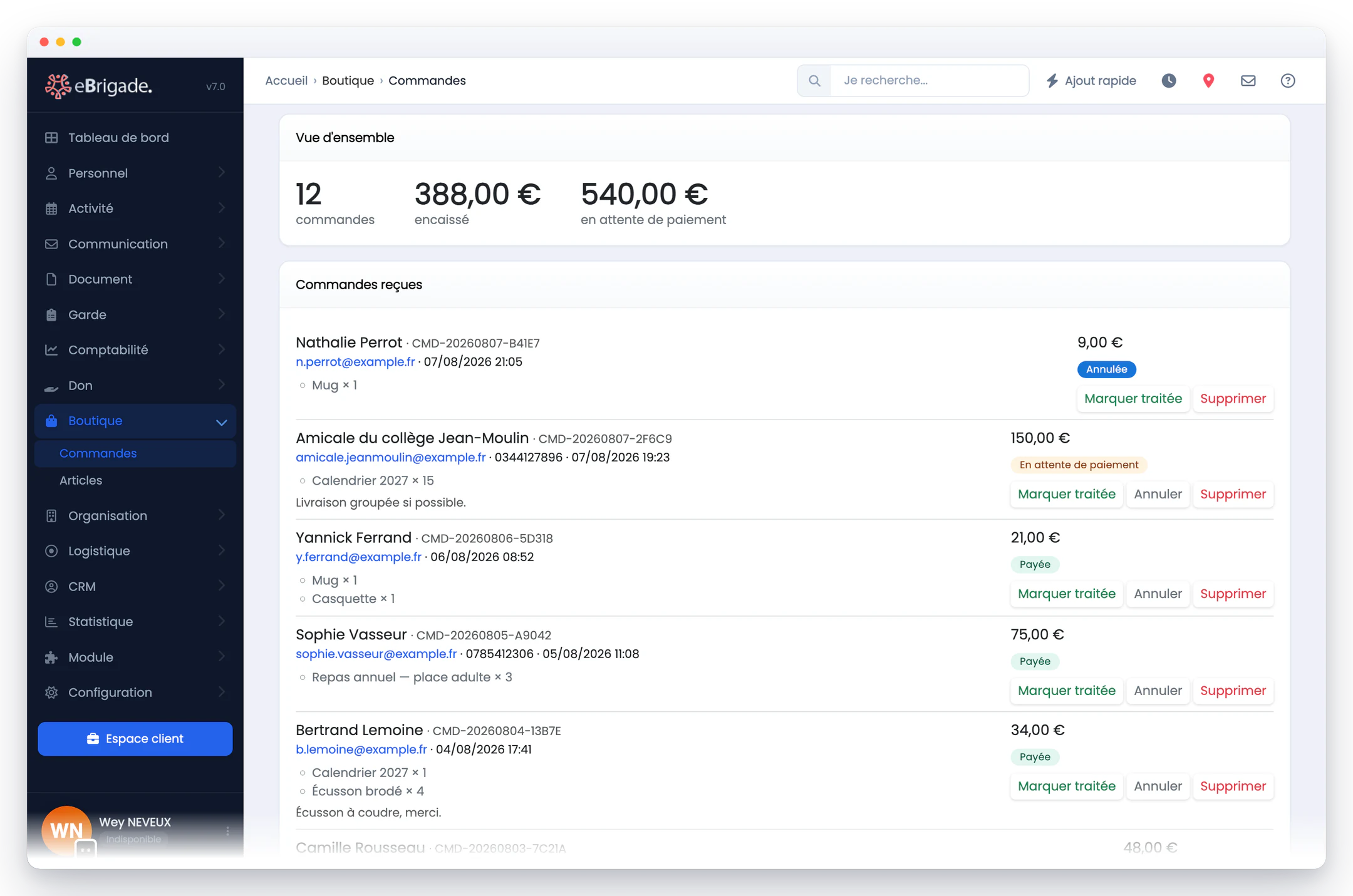
Task: Open the mail envelope icon in header
Action: (1248, 81)
